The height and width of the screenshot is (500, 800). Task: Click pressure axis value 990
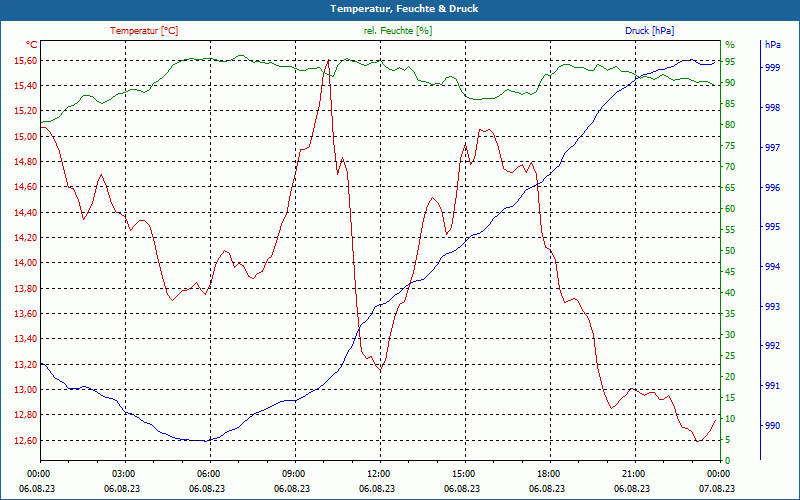point(772,426)
